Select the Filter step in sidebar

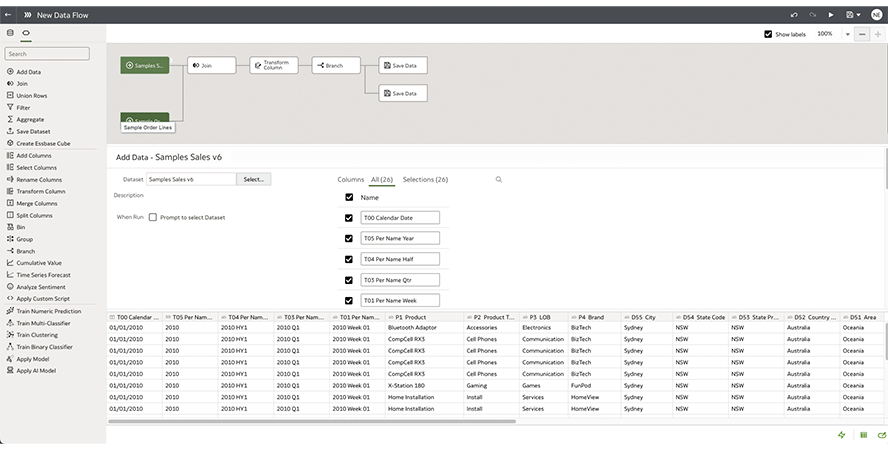(x=23, y=107)
